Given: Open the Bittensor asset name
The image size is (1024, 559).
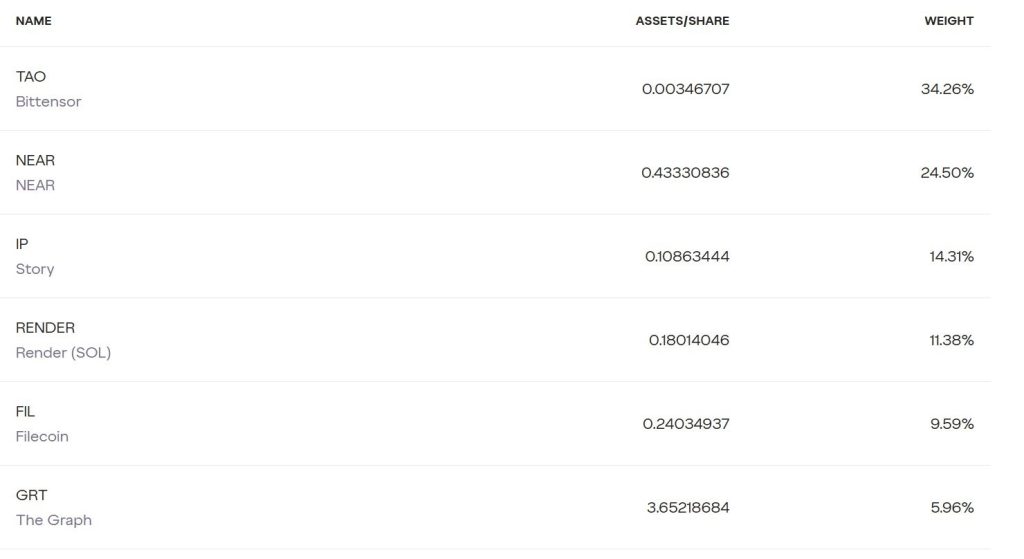Looking at the screenshot, I should [48, 102].
